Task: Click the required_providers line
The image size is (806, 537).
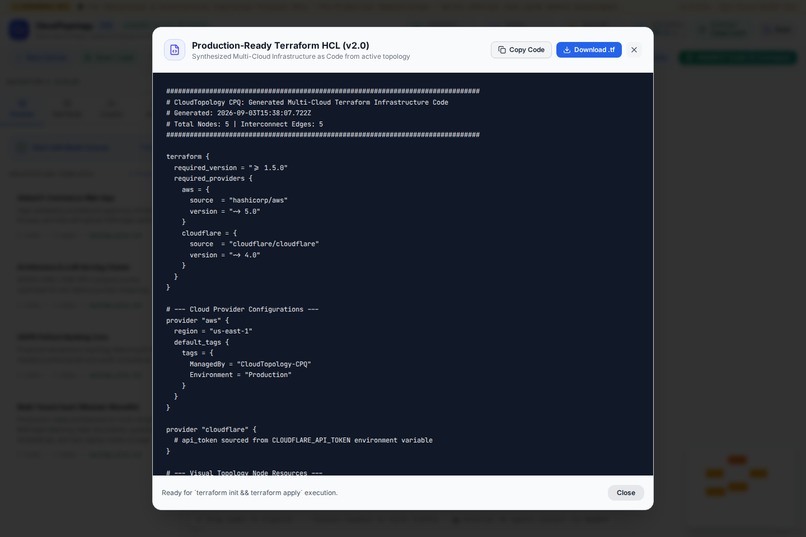Action: (213, 178)
